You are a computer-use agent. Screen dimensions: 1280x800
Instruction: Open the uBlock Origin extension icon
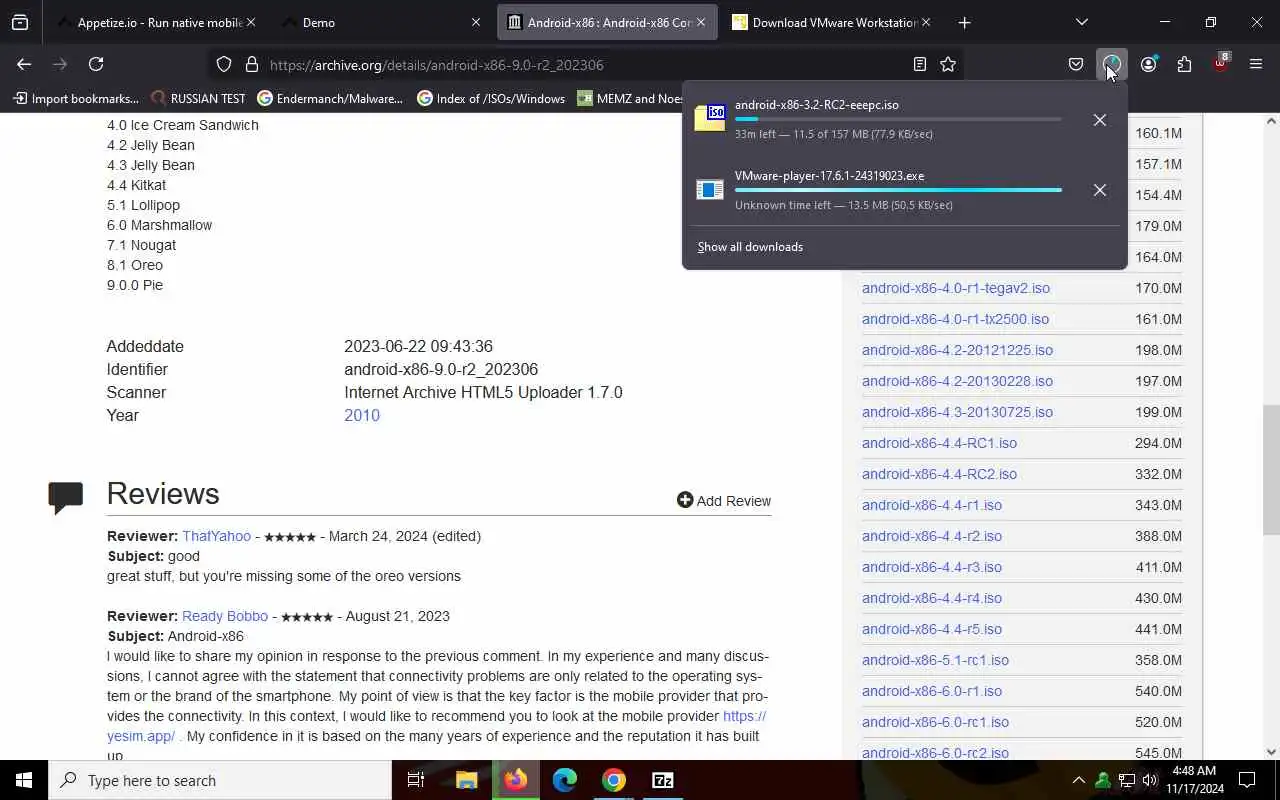(1220, 64)
